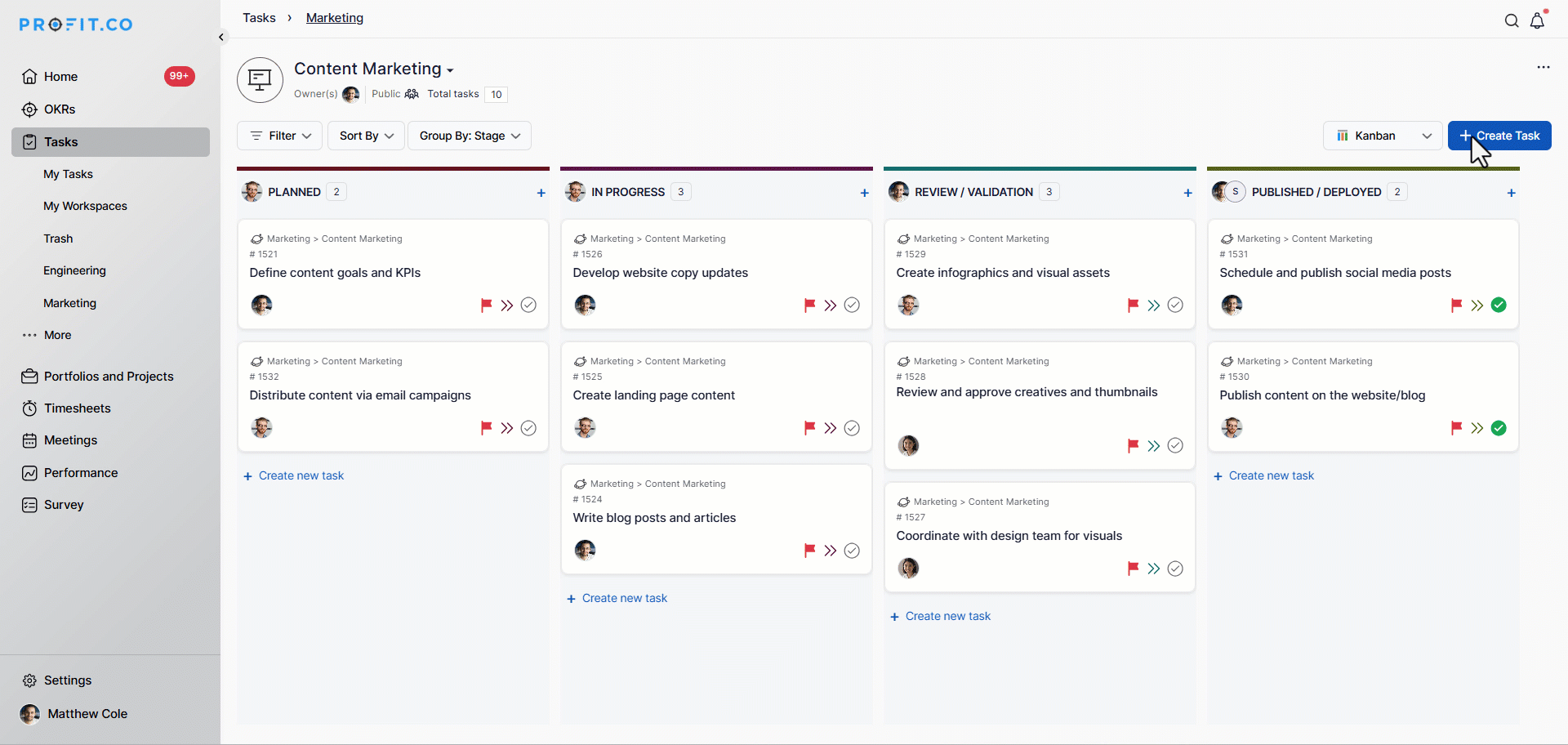Image resolution: width=1568 pixels, height=745 pixels.
Task: Click the Marketing breadcrumb link
Action: click(334, 18)
